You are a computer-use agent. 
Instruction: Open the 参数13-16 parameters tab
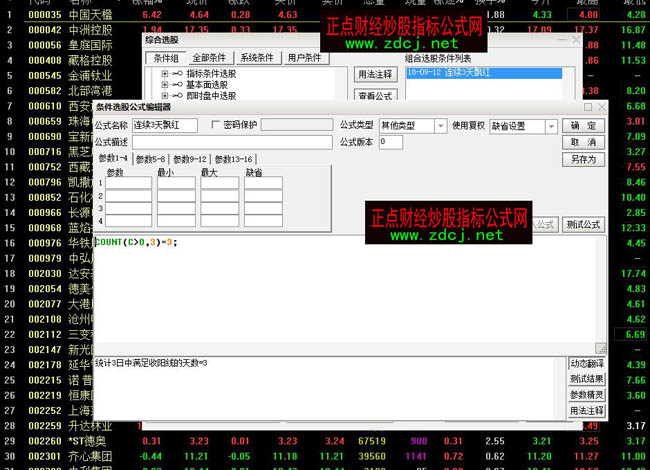[x=231, y=159]
